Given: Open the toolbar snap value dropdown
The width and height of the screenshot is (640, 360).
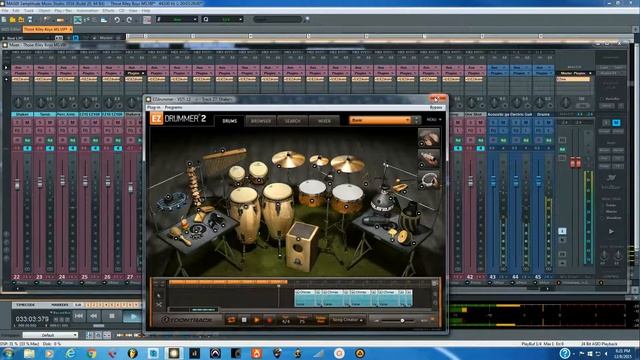Looking at the screenshot, I should 177,19.
